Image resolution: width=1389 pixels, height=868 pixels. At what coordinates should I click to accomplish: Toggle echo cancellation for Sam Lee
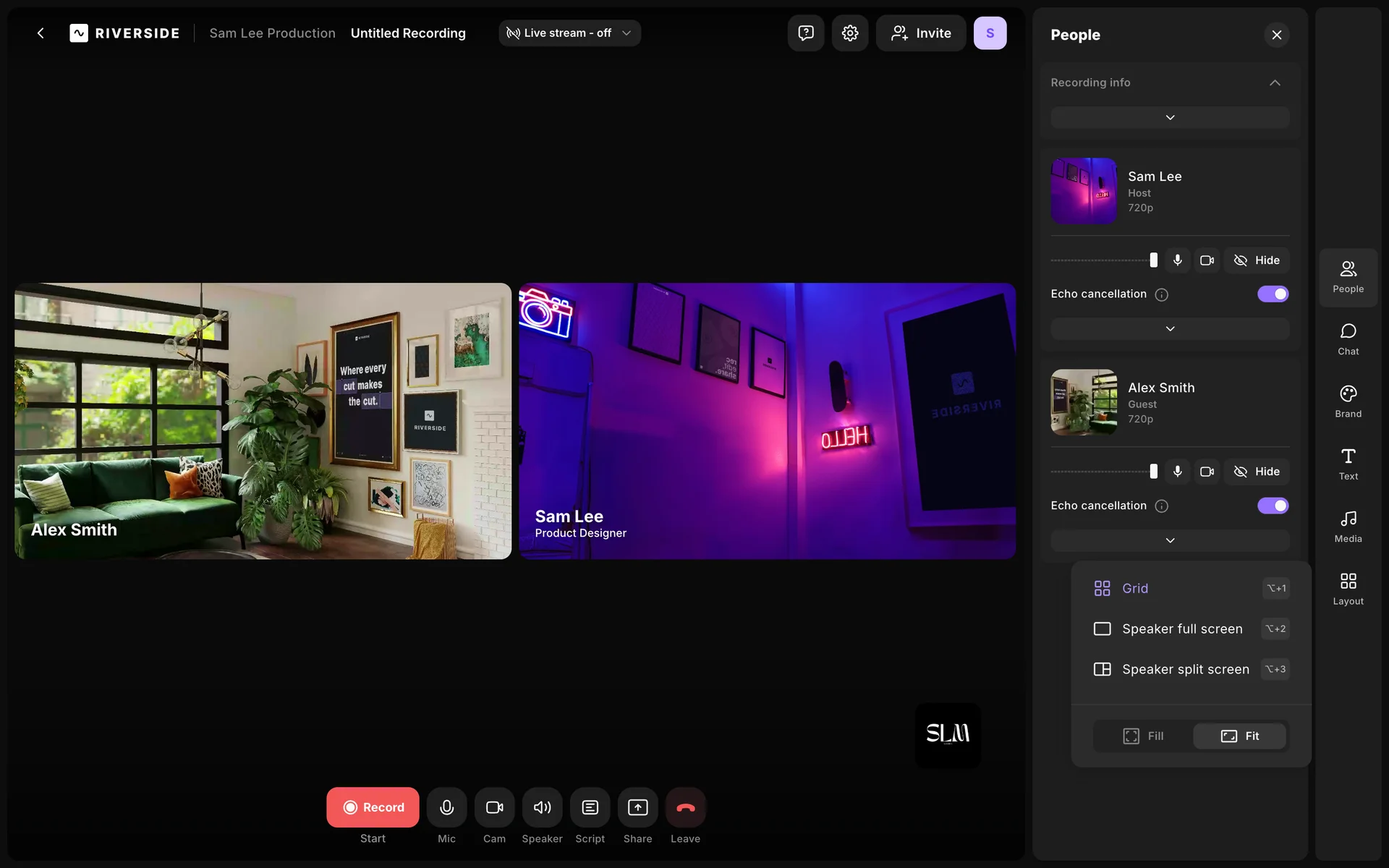[1273, 294]
